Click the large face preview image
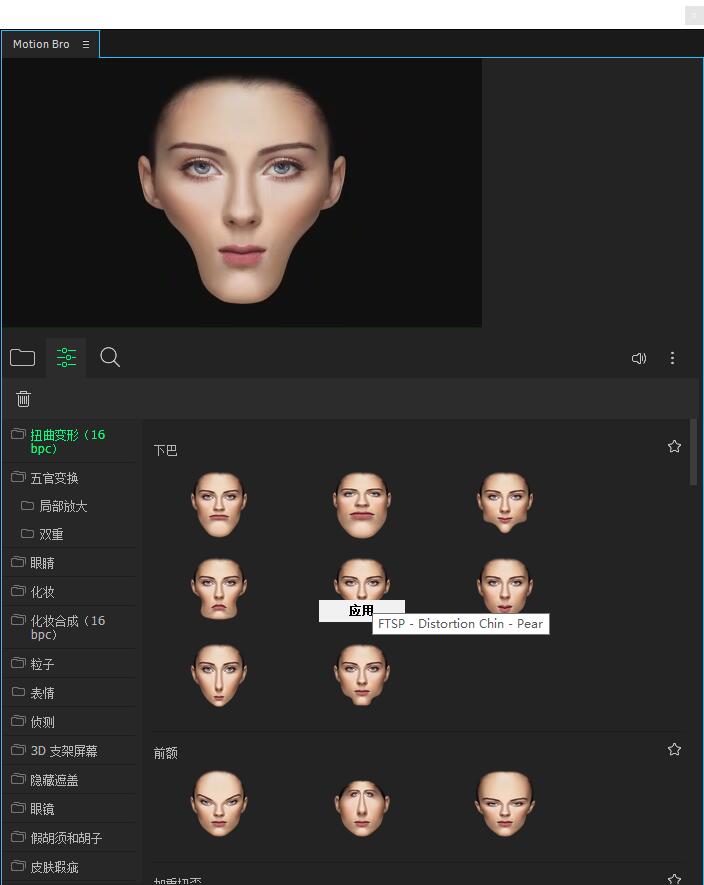 coord(242,192)
